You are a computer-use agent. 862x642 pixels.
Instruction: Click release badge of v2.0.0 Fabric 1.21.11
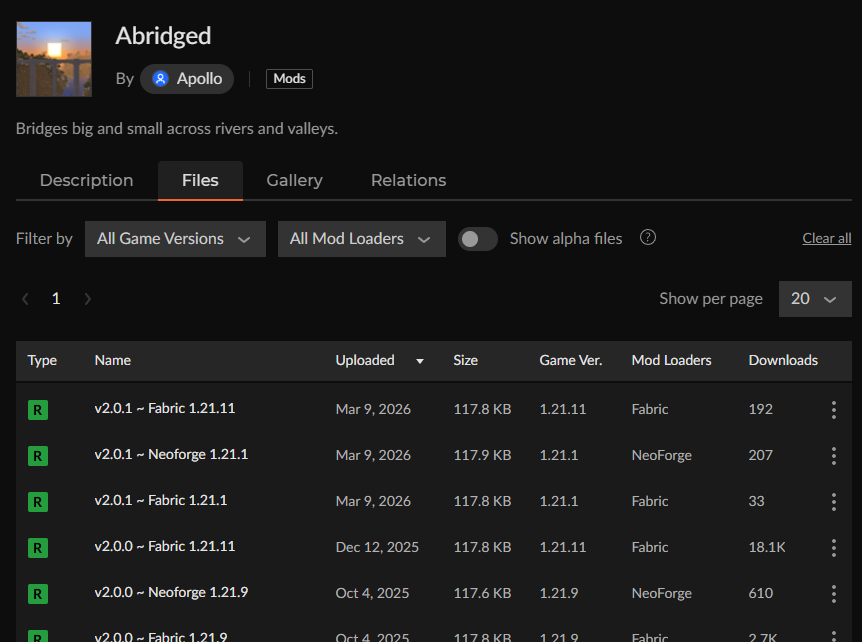click(37, 548)
